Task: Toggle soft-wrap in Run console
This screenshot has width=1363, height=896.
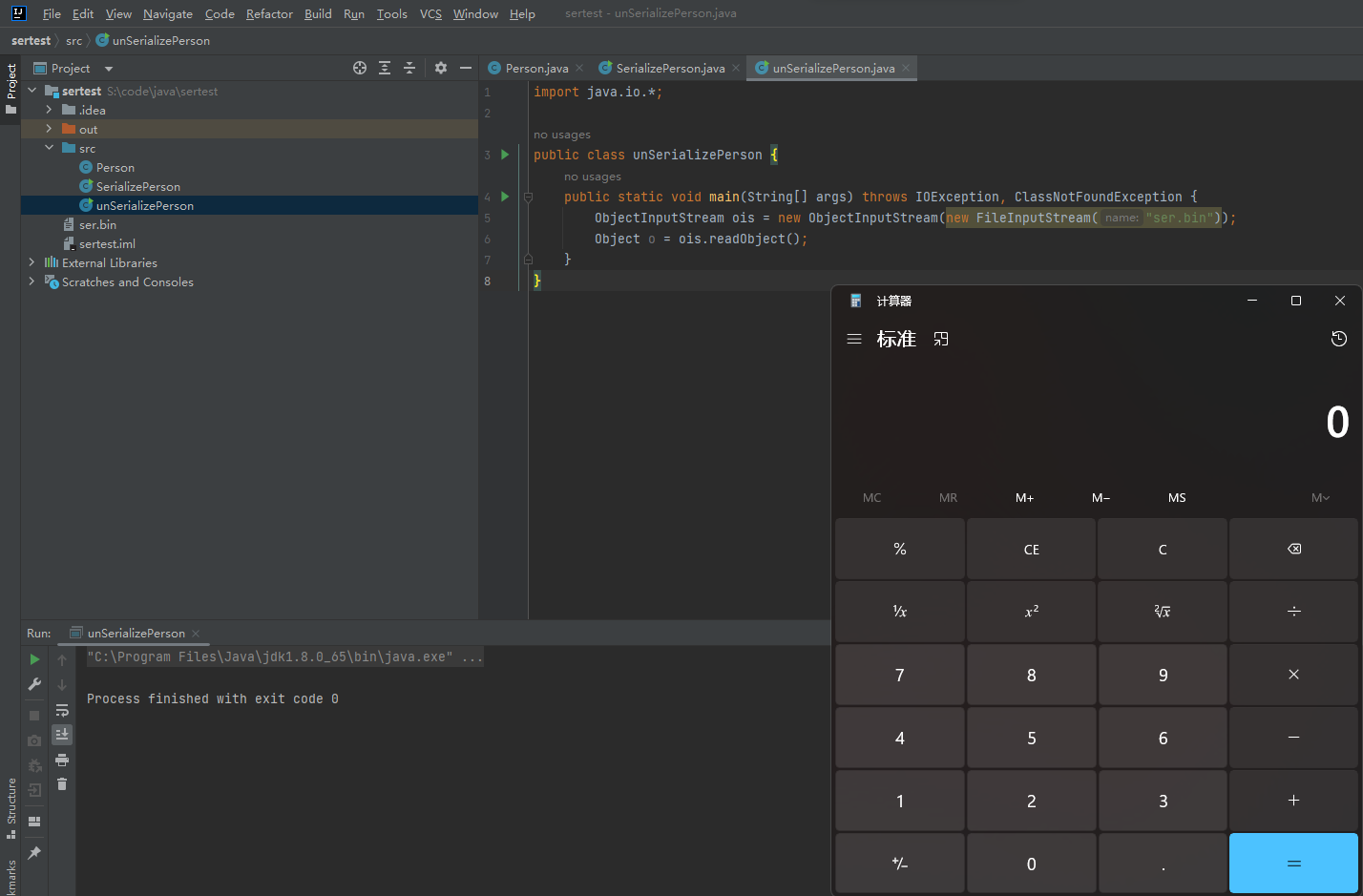Action: 62,710
